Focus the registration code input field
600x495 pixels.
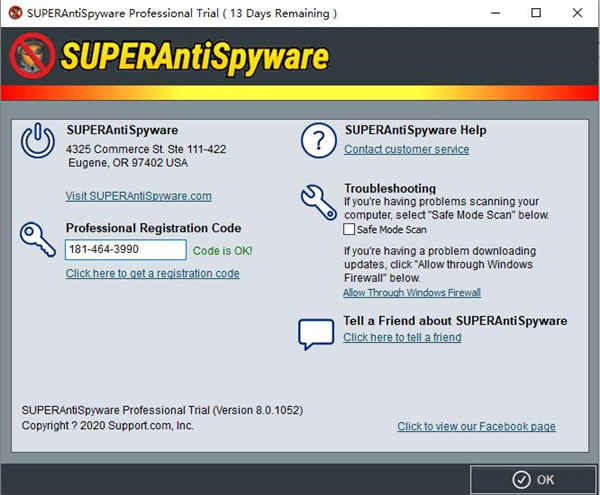tap(126, 250)
